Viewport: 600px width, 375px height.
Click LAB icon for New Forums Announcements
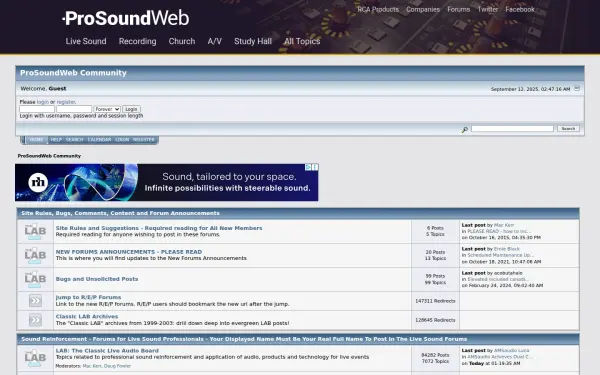click(x=35, y=255)
